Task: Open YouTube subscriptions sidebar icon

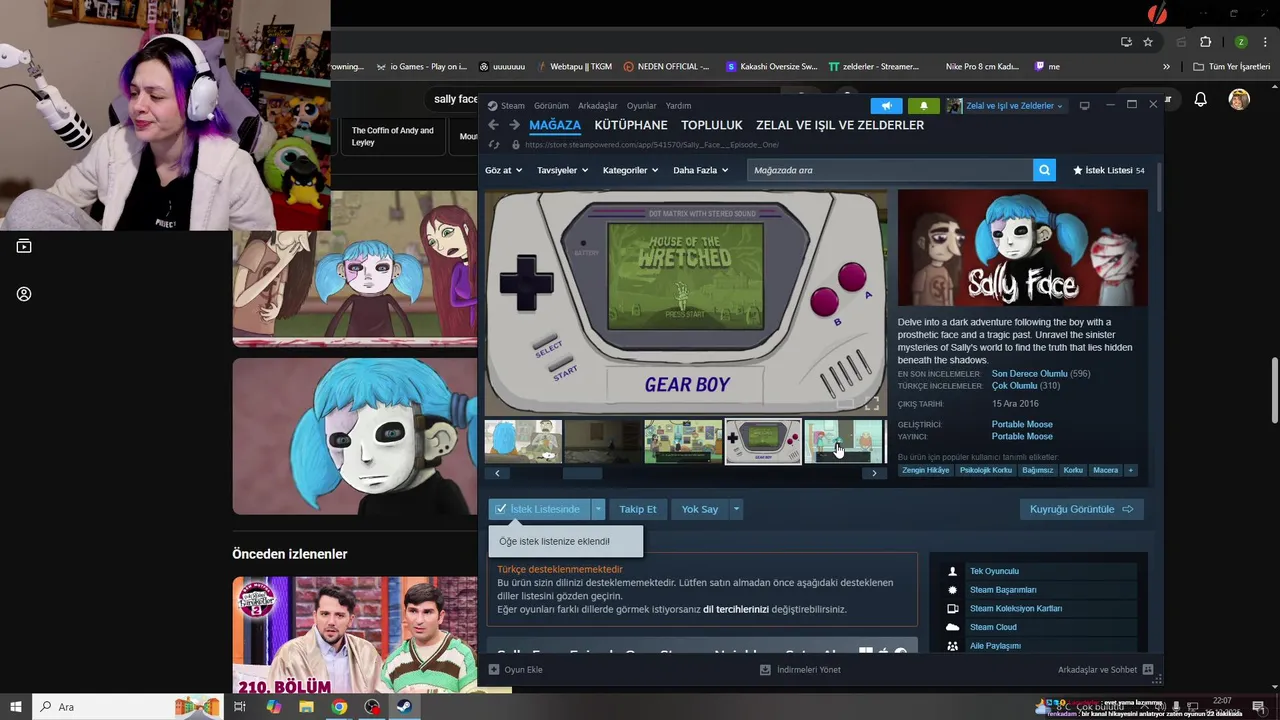Action: point(24,246)
